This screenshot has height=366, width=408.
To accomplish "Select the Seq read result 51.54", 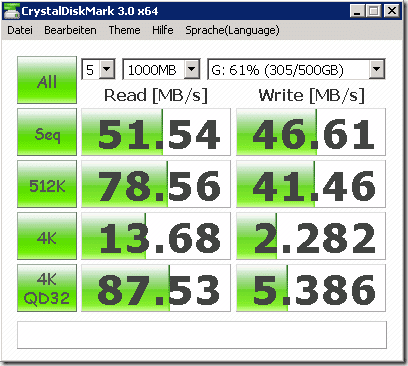I will [x=156, y=132].
